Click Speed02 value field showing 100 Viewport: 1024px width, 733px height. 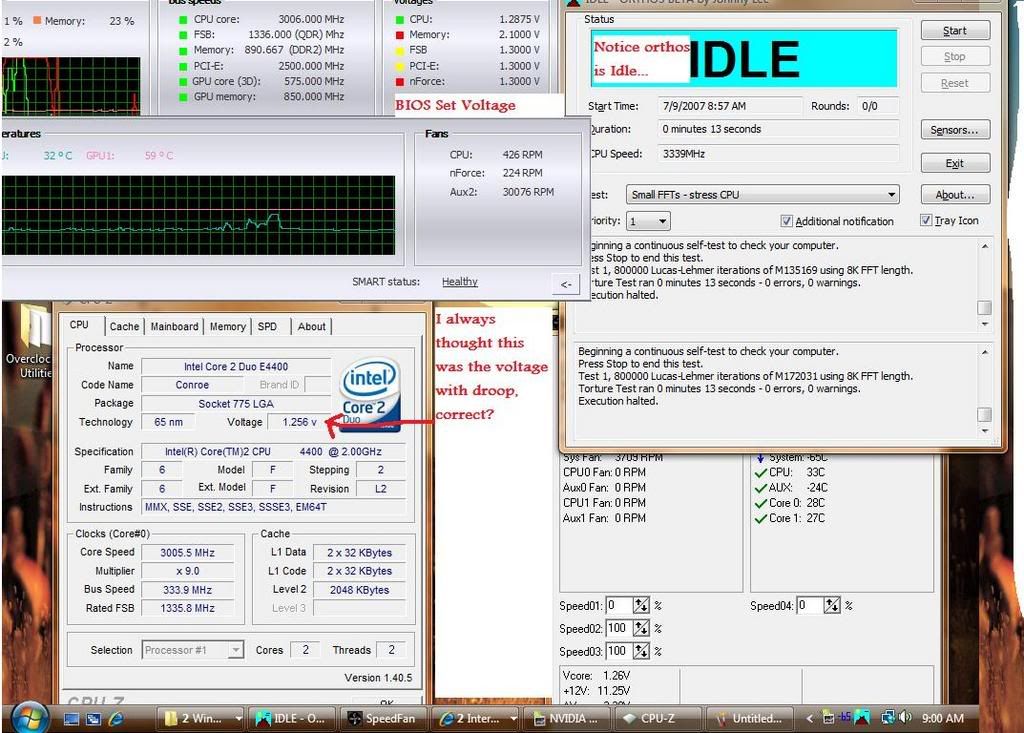[619, 628]
